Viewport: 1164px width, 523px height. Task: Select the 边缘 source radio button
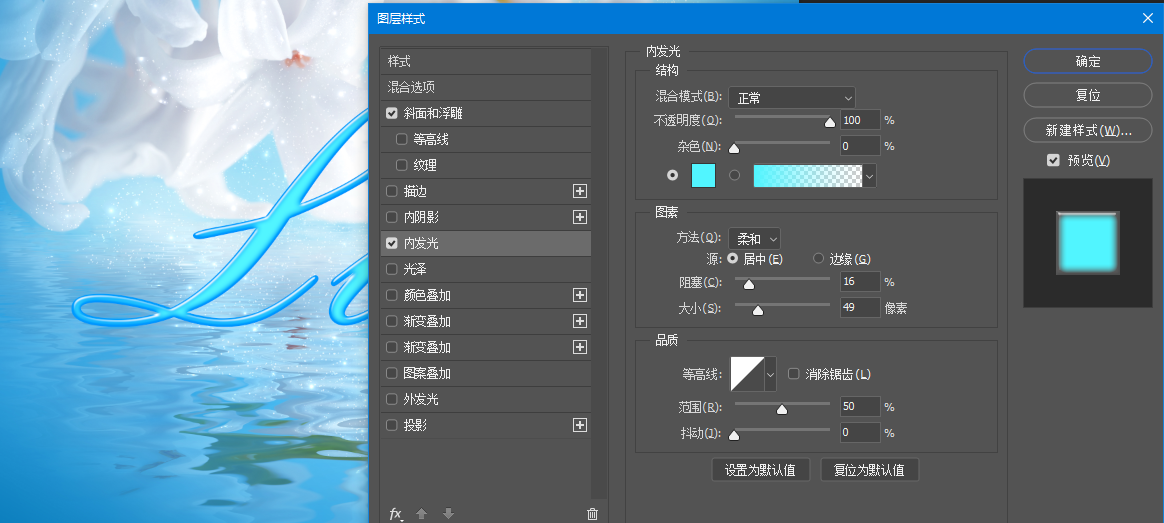(x=819, y=259)
